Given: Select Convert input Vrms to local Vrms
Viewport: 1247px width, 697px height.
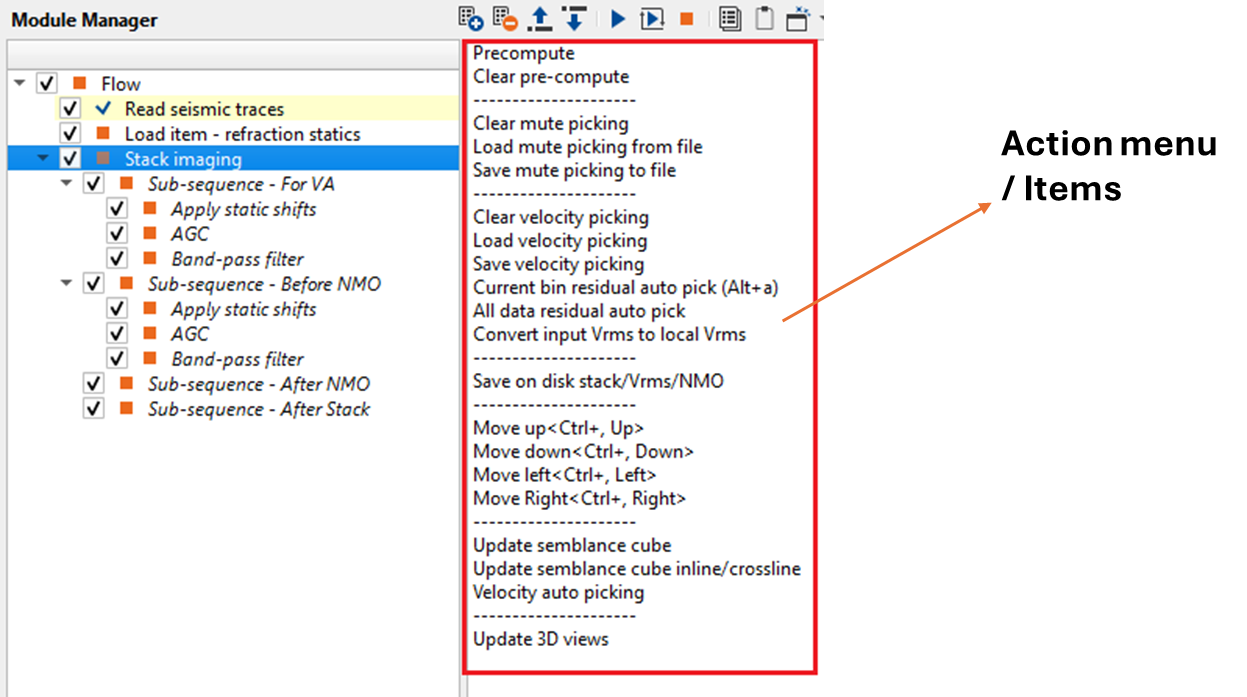Looking at the screenshot, I should coord(609,334).
